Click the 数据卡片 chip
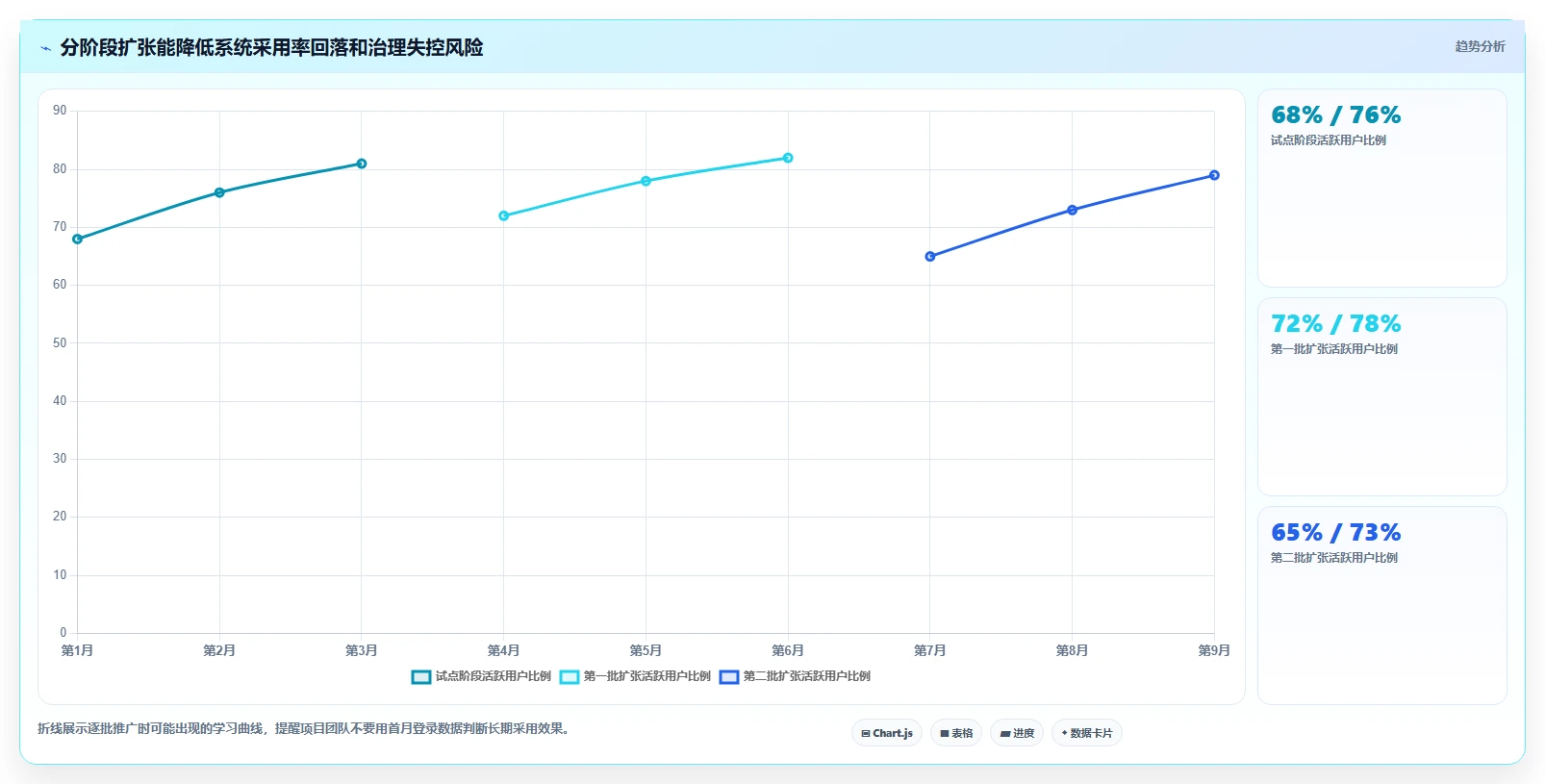Viewport: 1545px width, 784px height. click(x=1087, y=733)
